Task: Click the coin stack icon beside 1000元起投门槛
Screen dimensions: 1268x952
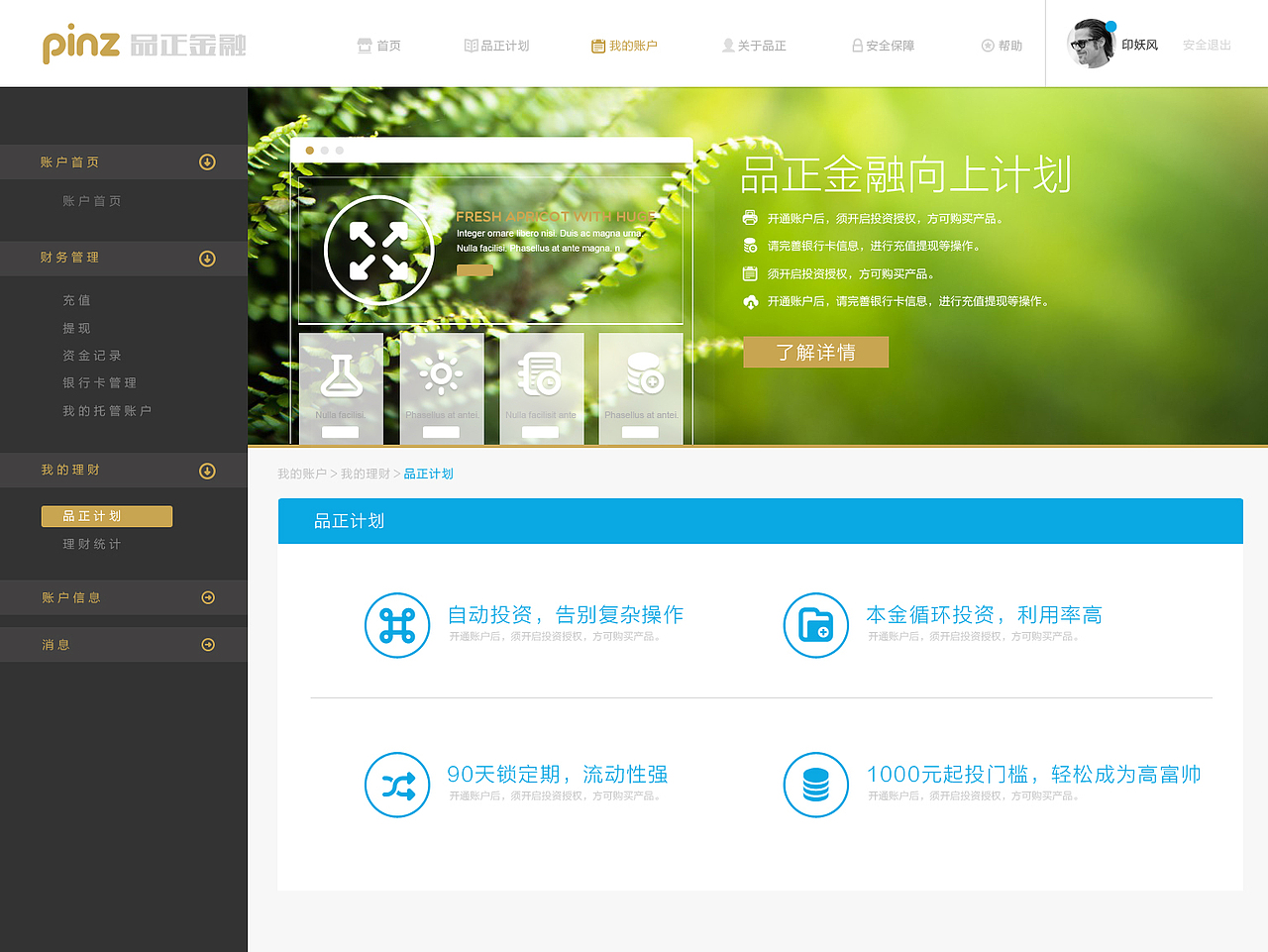Action: tap(815, 786)
